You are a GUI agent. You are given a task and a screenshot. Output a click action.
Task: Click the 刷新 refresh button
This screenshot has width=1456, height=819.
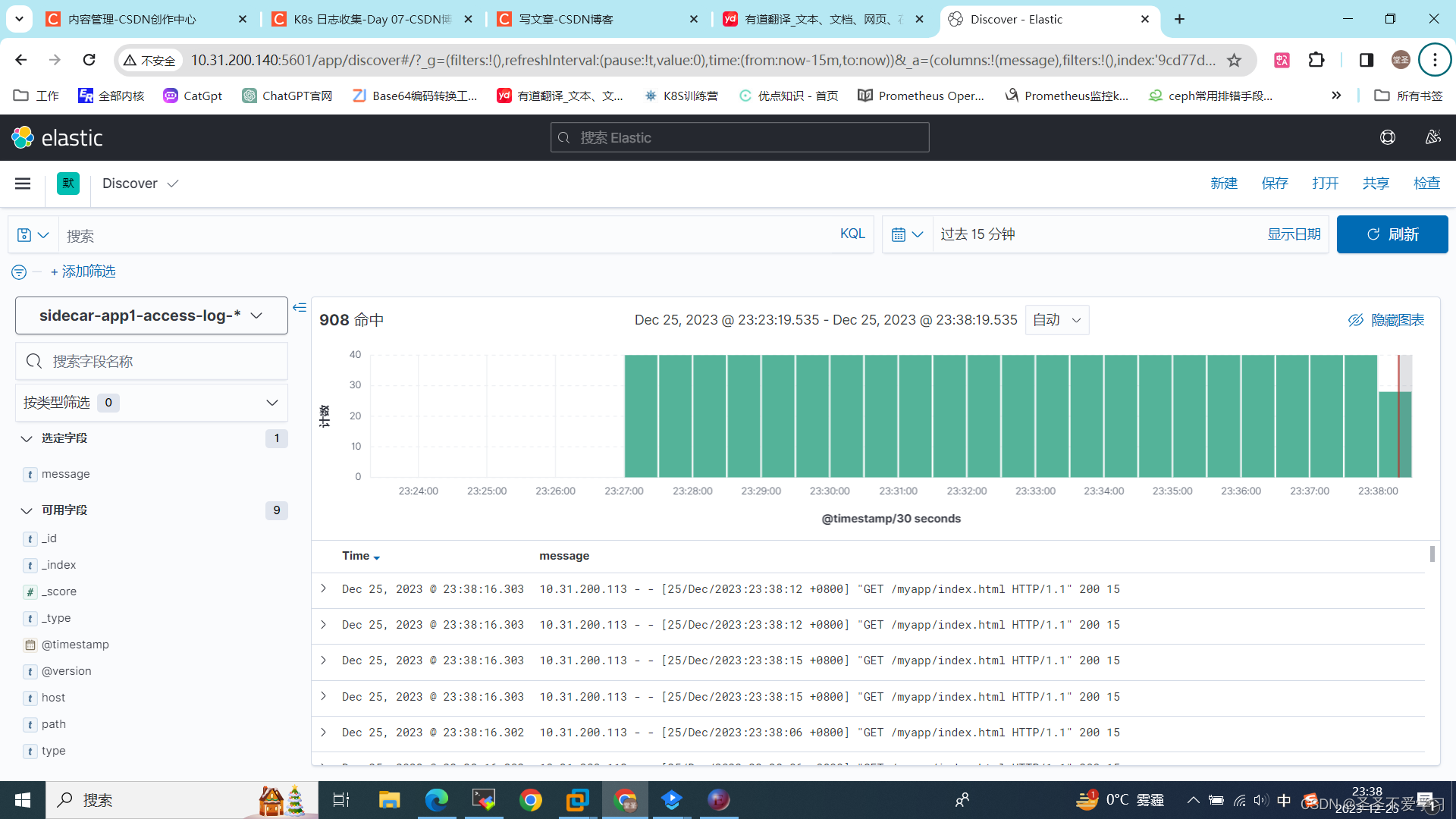pyautogui.click(x=1392, y=234)
